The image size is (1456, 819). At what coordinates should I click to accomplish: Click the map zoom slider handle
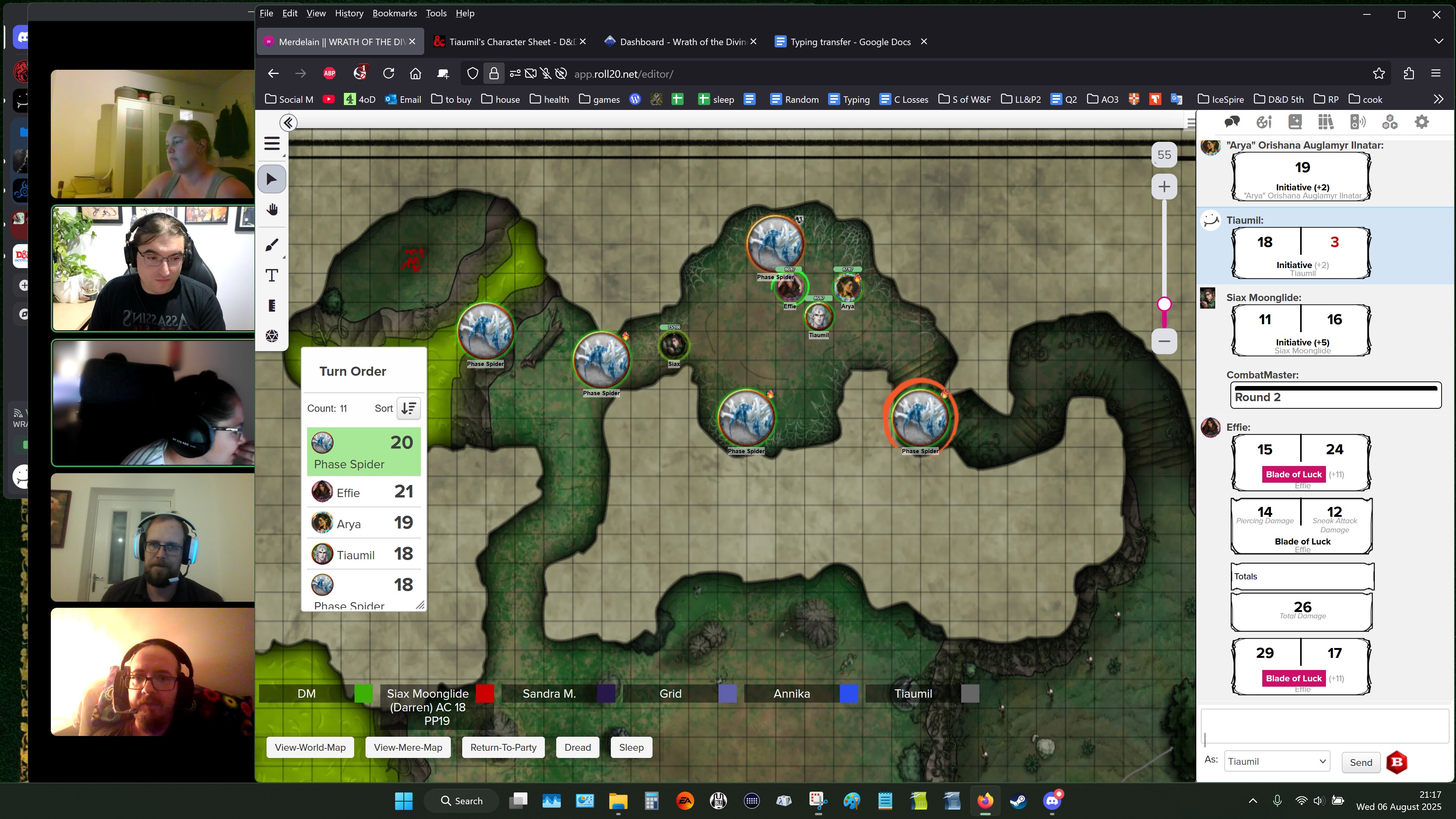point(1164,304)
